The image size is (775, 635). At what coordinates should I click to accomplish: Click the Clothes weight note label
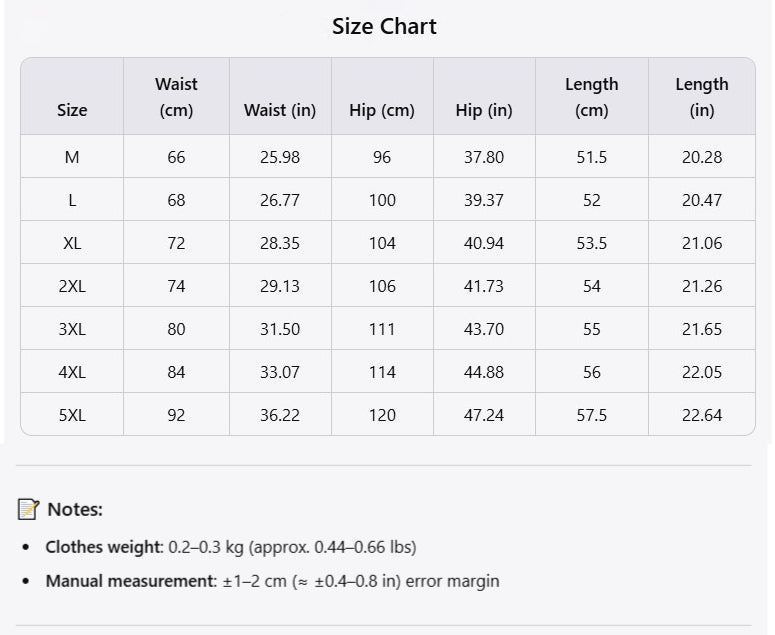103,547
